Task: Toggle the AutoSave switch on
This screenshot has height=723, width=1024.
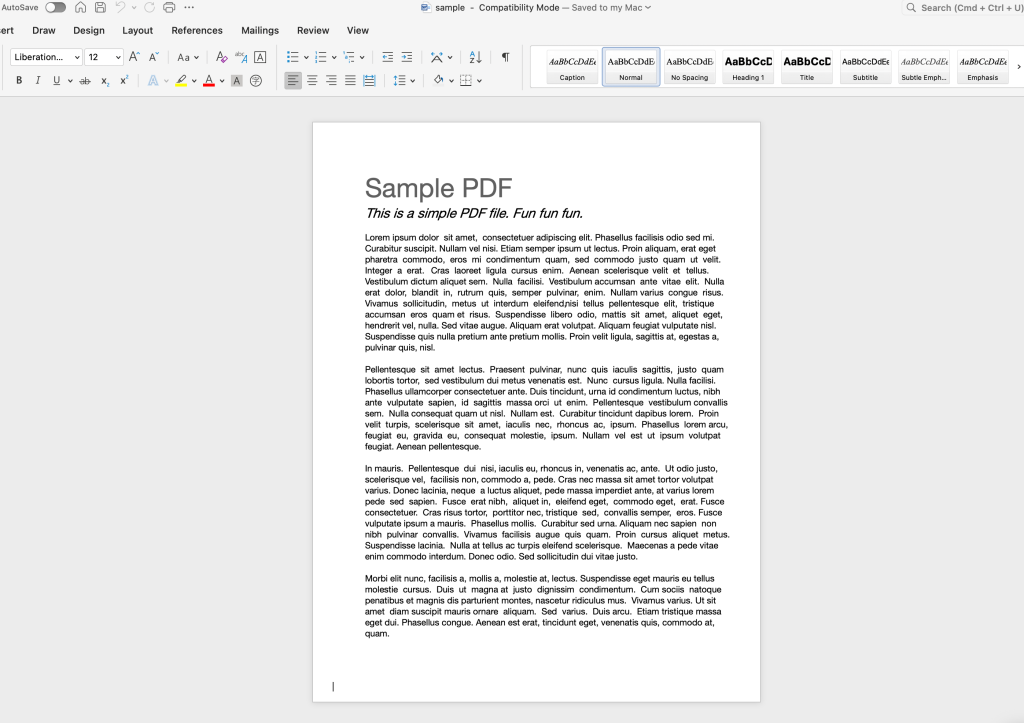Action: (55, 6)
